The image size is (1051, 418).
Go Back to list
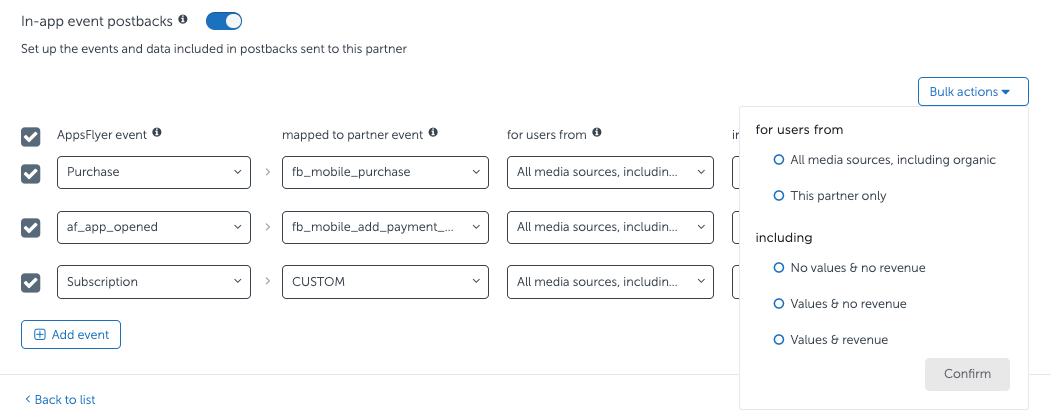[60, 400]
